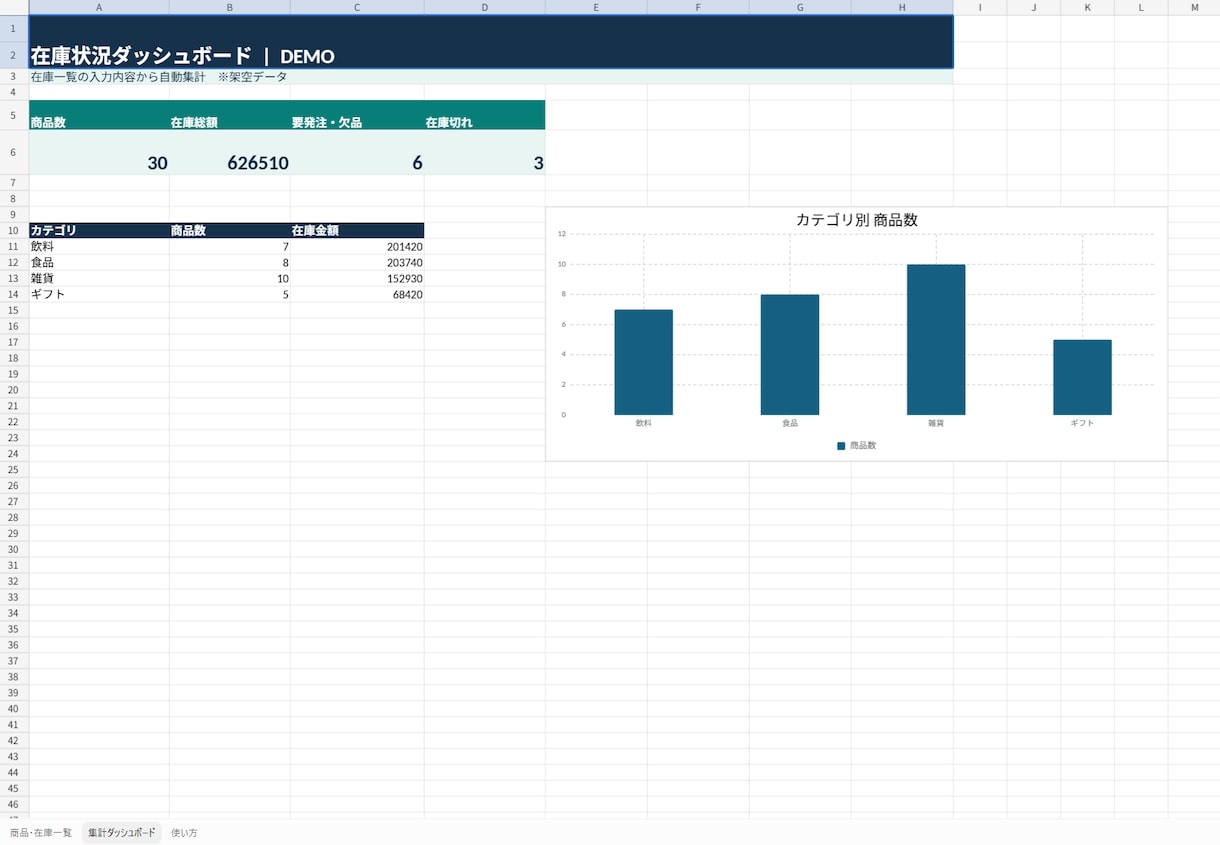Select the cell with value 203740
Viewport: 1220px width, 845px height.
[x=357, y=262]
